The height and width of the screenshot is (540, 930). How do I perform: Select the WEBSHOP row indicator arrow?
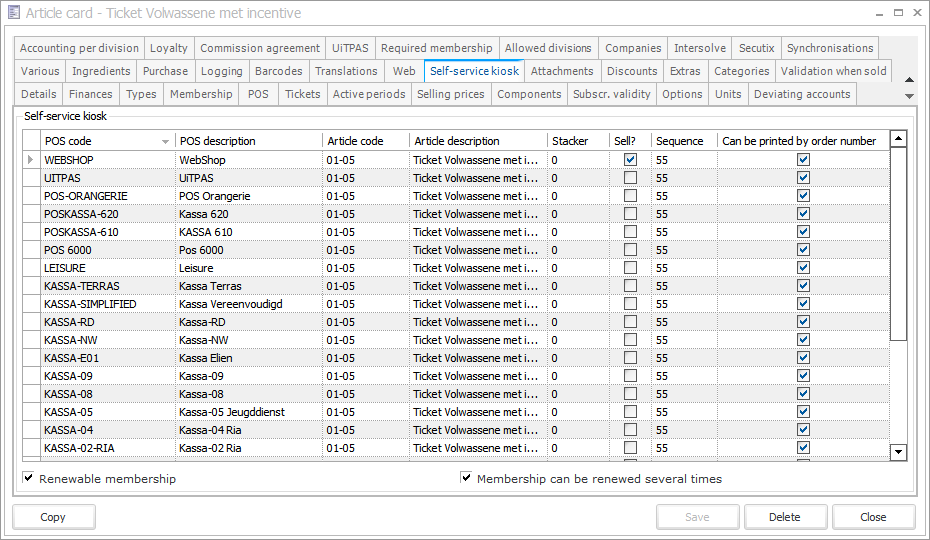[x=30, y=160]
